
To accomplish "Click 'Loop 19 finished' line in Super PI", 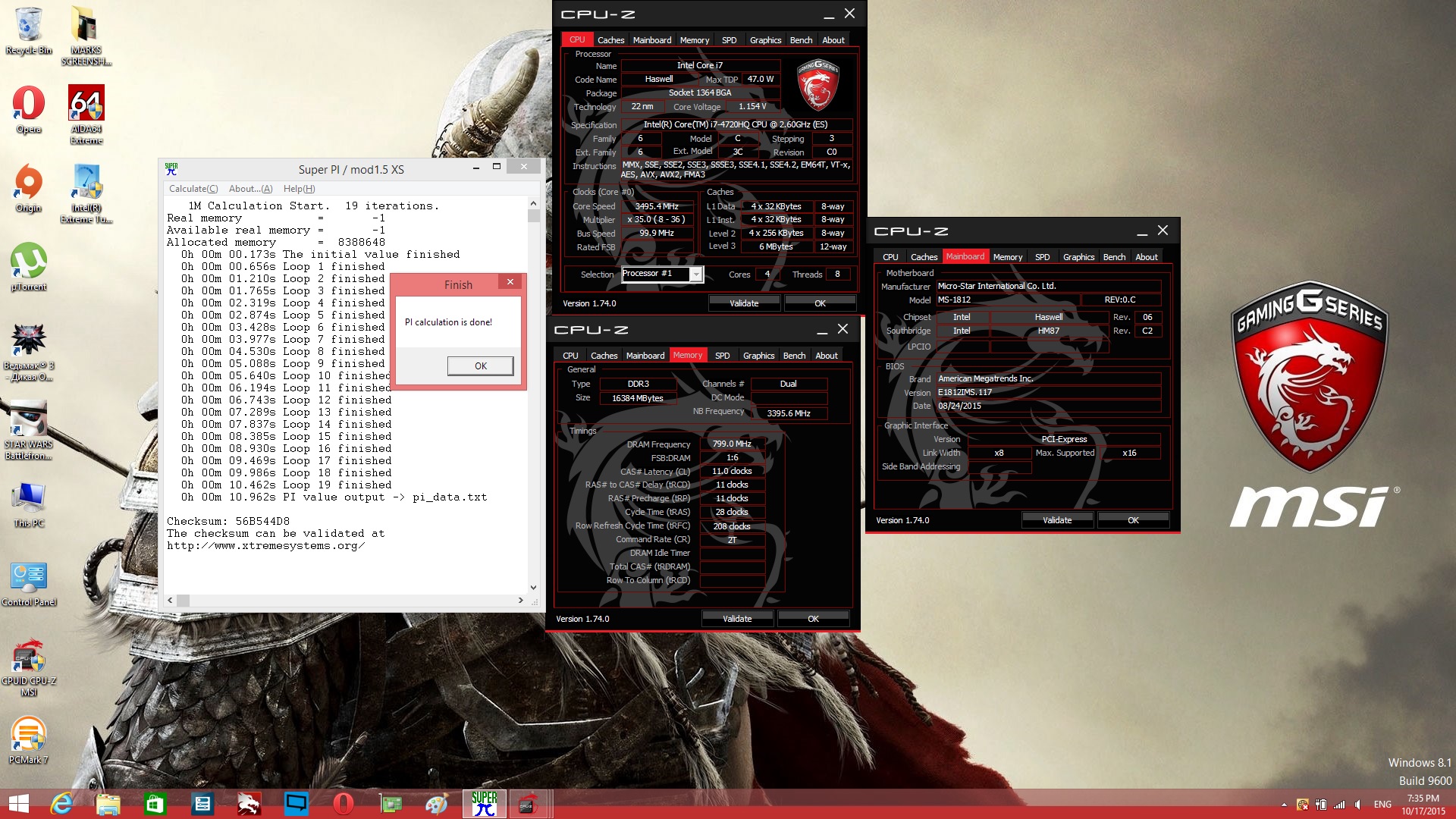I will 337,485.
